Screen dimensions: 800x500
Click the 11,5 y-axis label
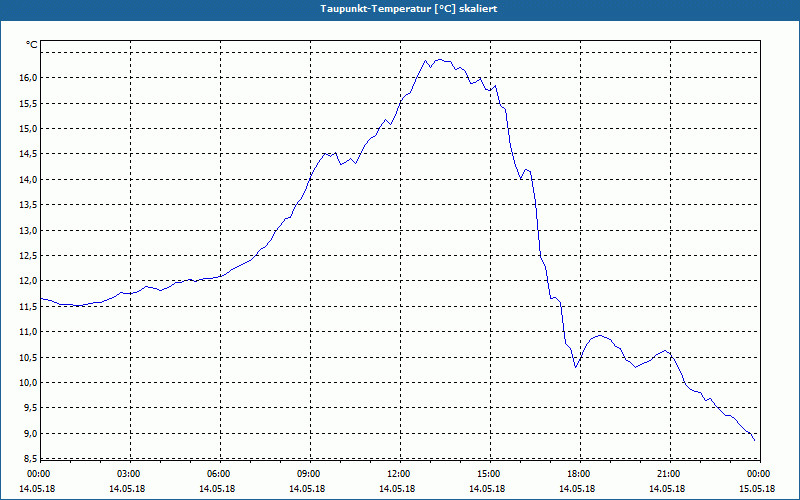point(29,307)
